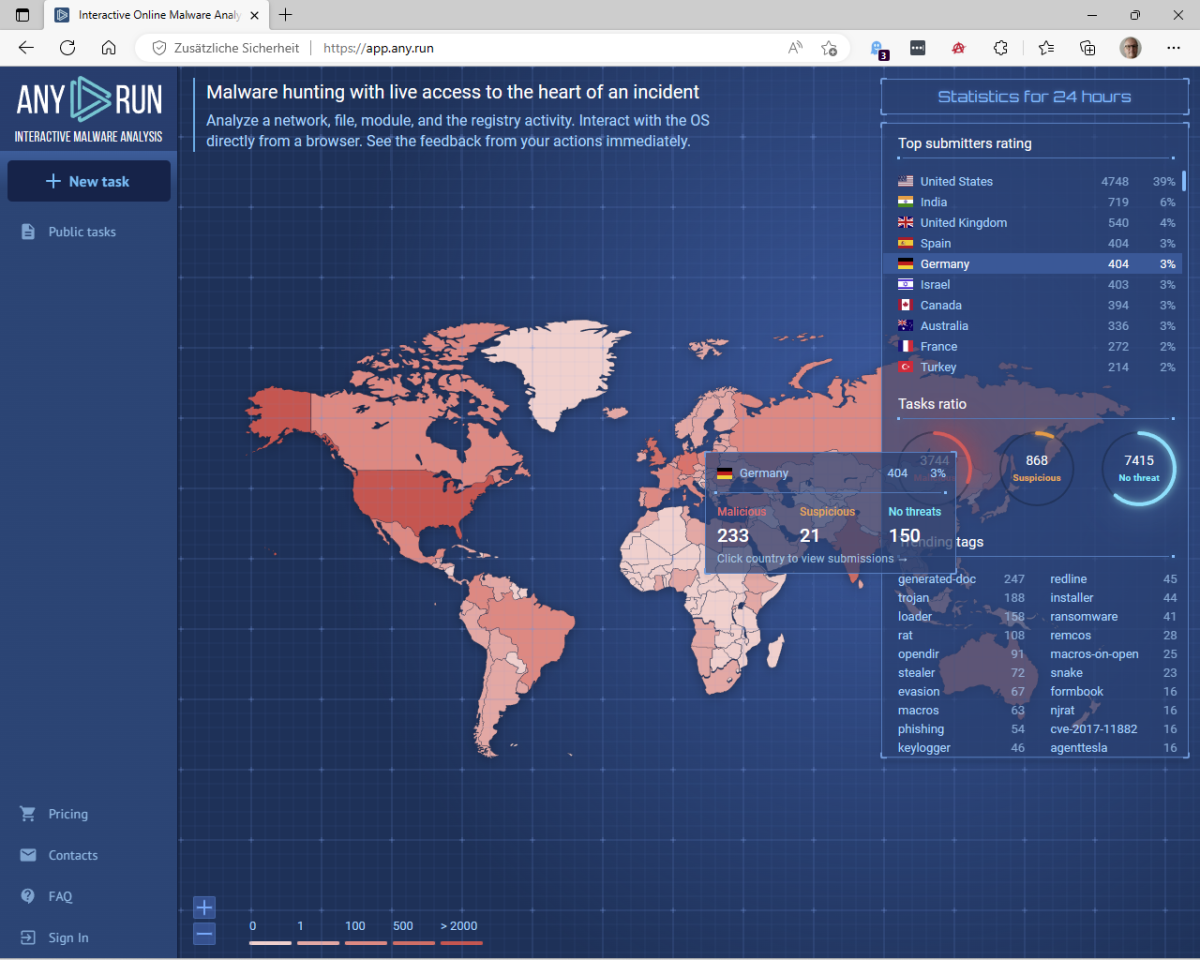Click the Pricing shopping cart icon

(x=28, y=814)
